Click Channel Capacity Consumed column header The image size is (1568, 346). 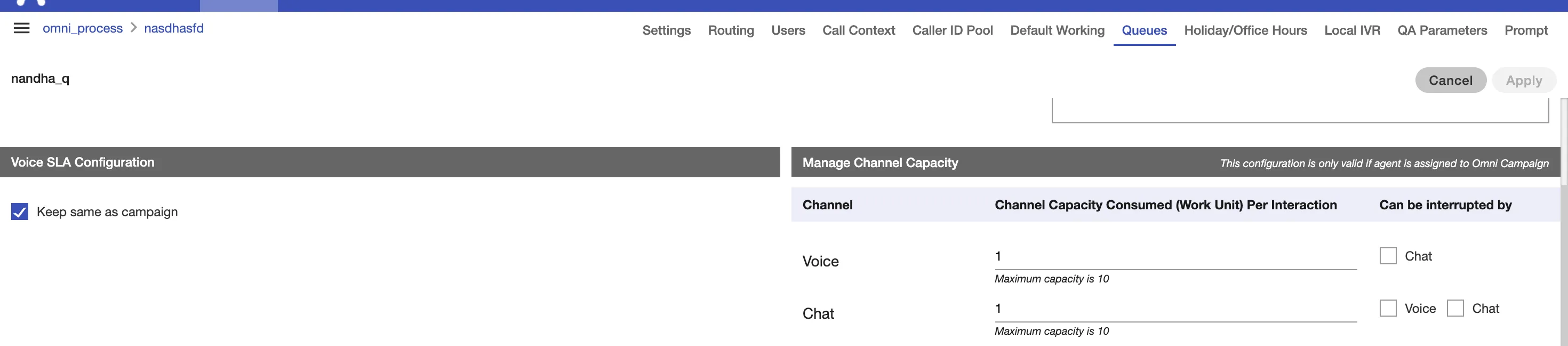click(x=1165, y=205)
